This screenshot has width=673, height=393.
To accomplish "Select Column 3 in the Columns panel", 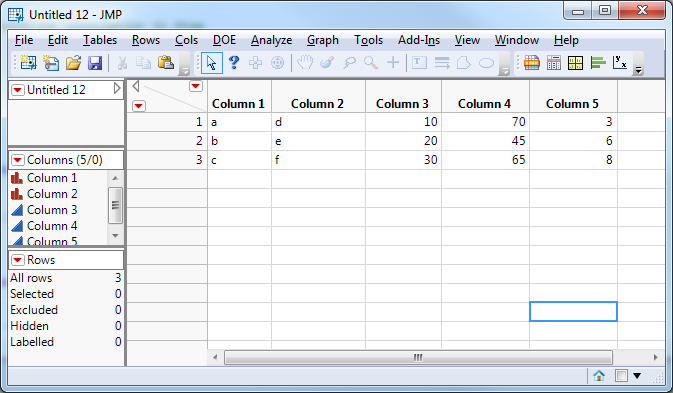I will [52, 210].
